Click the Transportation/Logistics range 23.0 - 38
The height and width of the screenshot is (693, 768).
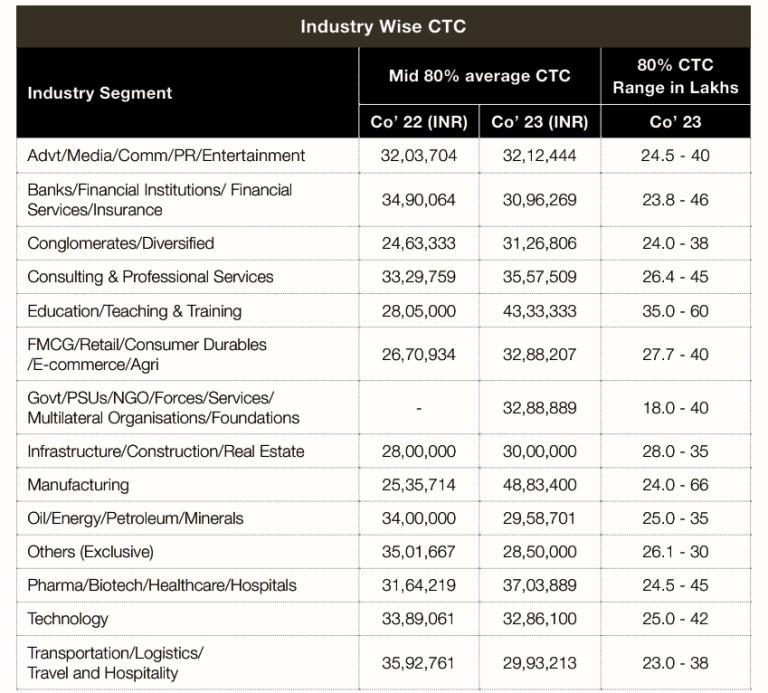pyautogui.click(x=675, y=662)
